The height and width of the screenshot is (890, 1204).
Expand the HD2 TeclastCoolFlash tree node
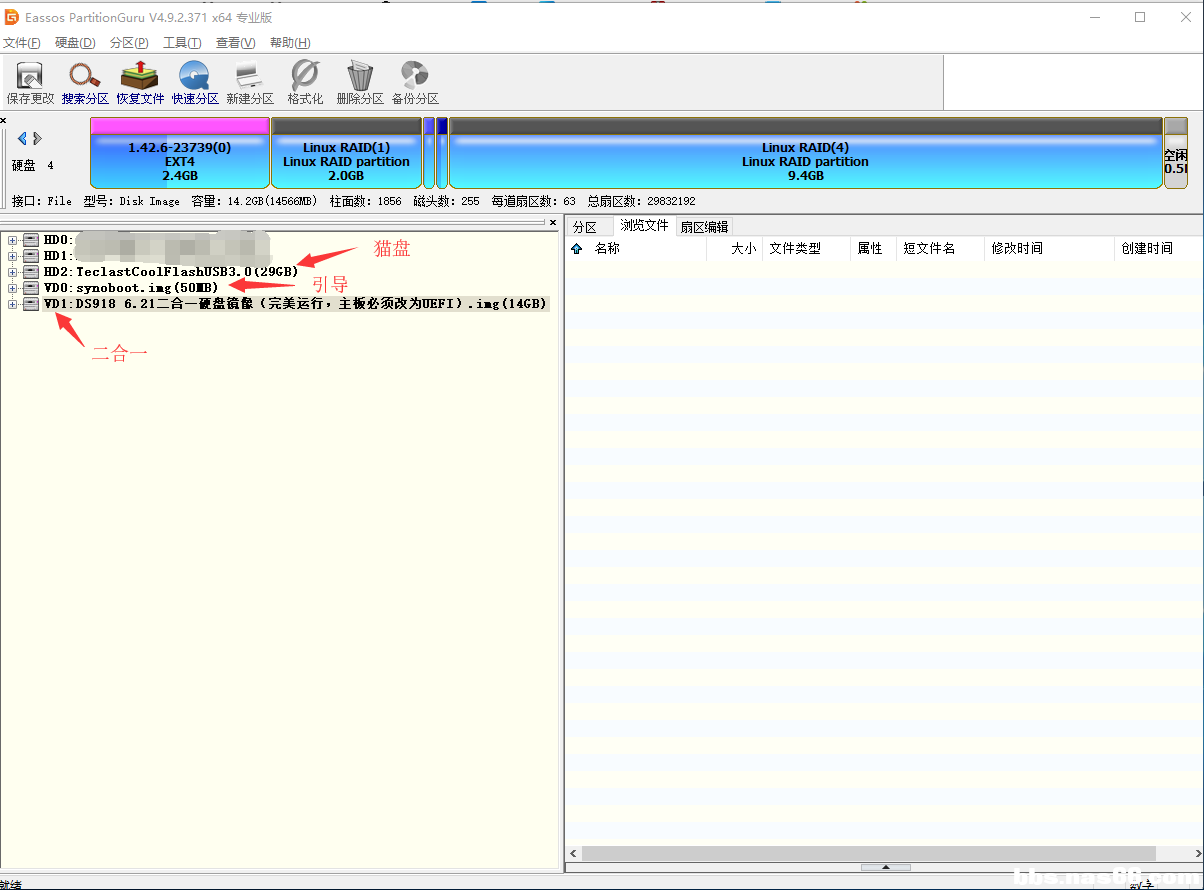12,272
